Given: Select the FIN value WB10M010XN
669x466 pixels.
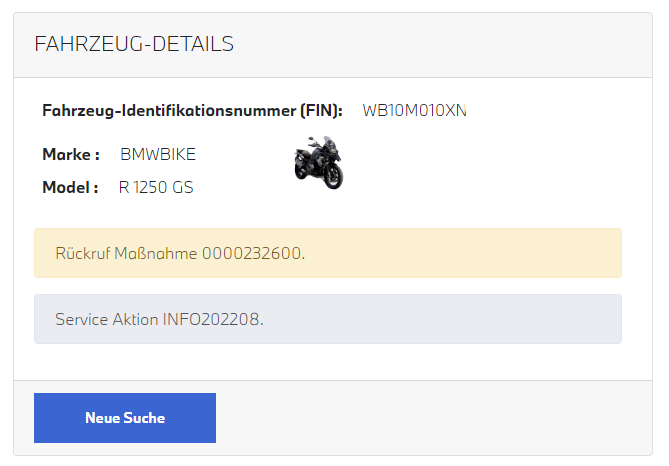Looking at the screenshot, I should click(414, 110).
